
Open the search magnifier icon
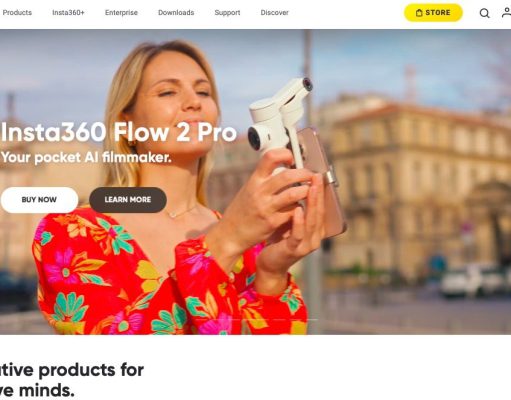[484, 13]
